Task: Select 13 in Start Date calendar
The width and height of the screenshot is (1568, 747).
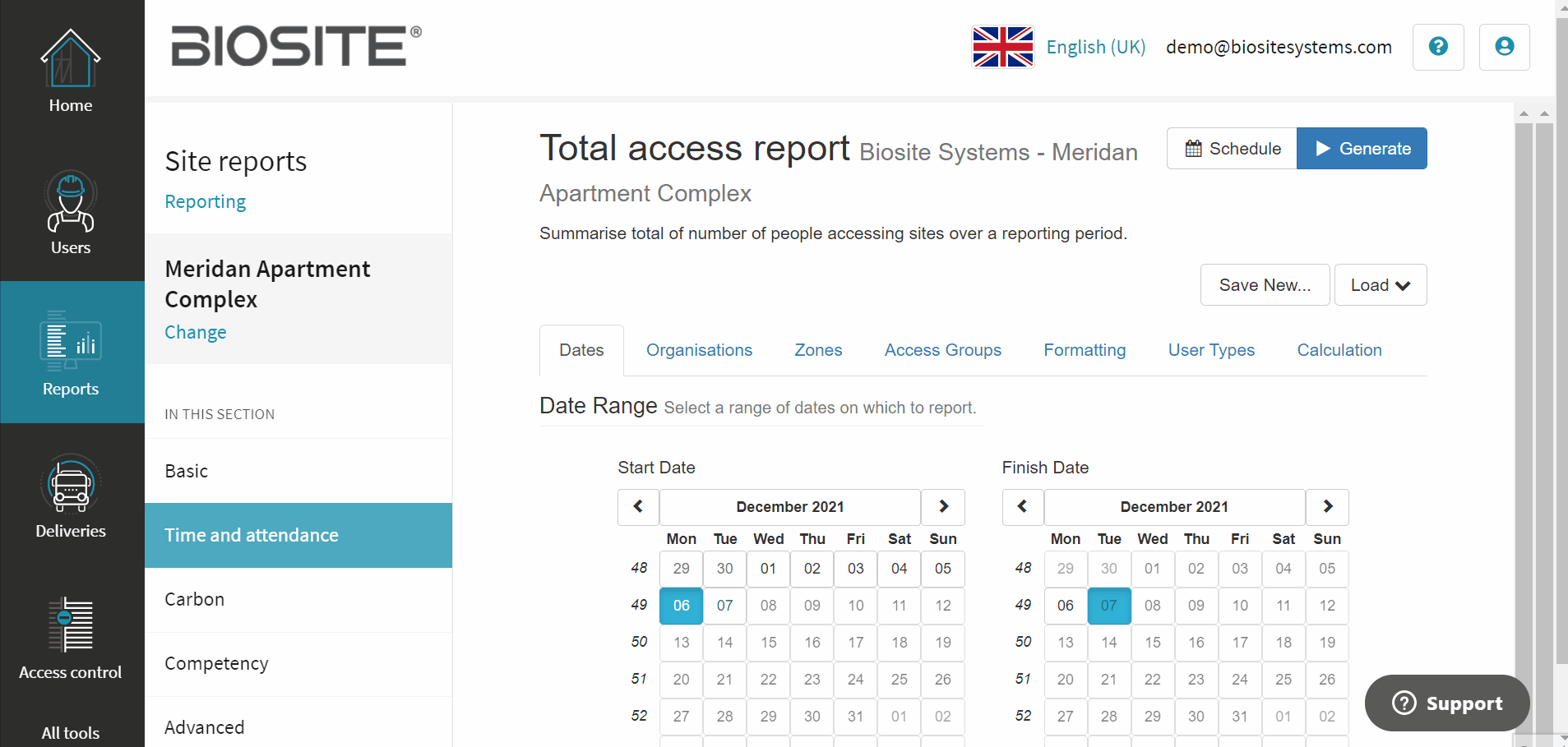Action: (682, 643)
